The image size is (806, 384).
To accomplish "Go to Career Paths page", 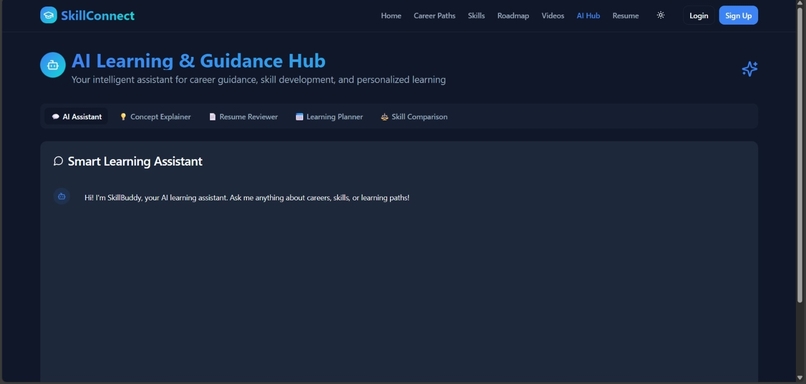I will point(434,16).
